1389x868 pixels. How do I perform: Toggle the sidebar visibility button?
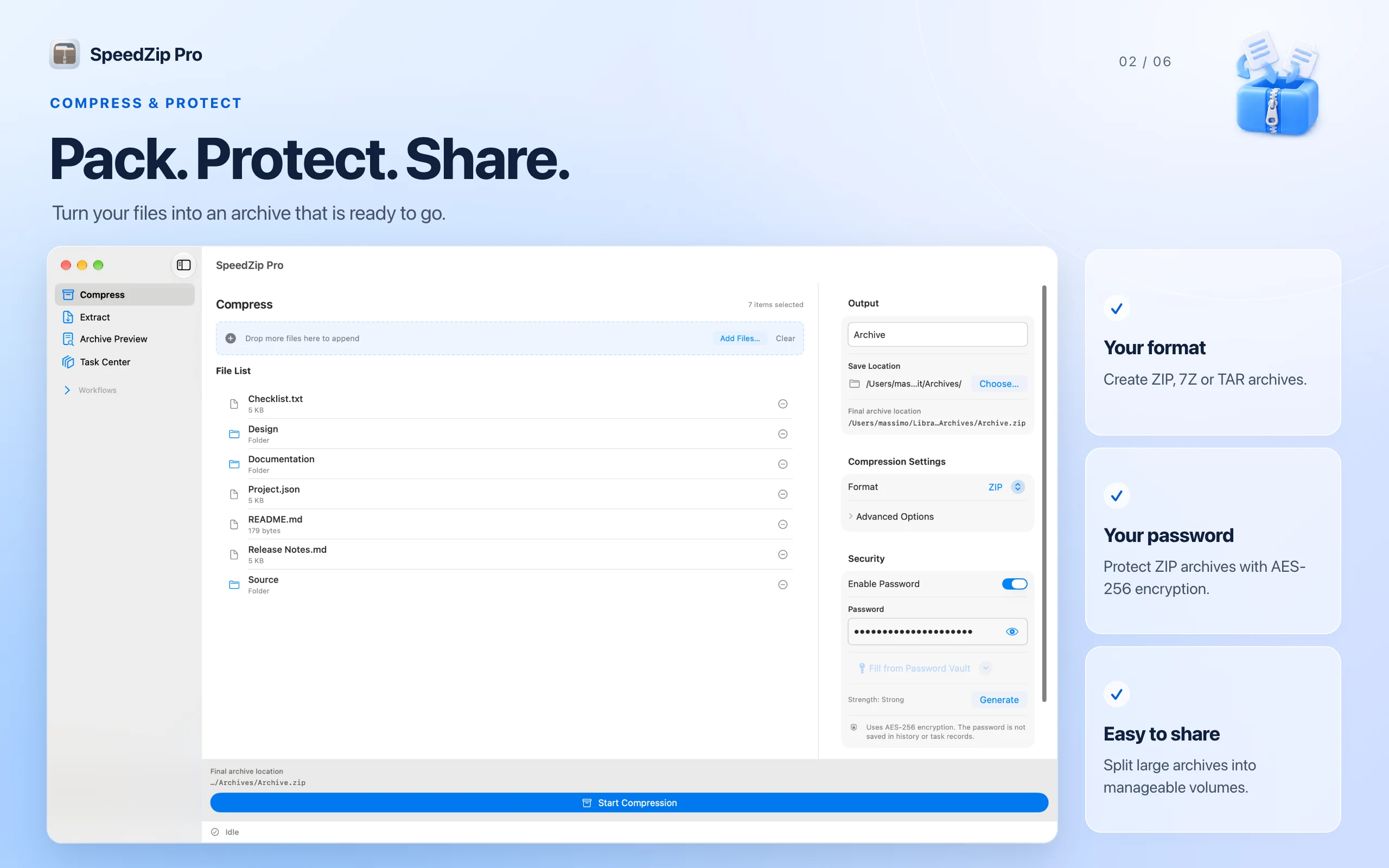[184, 265]
